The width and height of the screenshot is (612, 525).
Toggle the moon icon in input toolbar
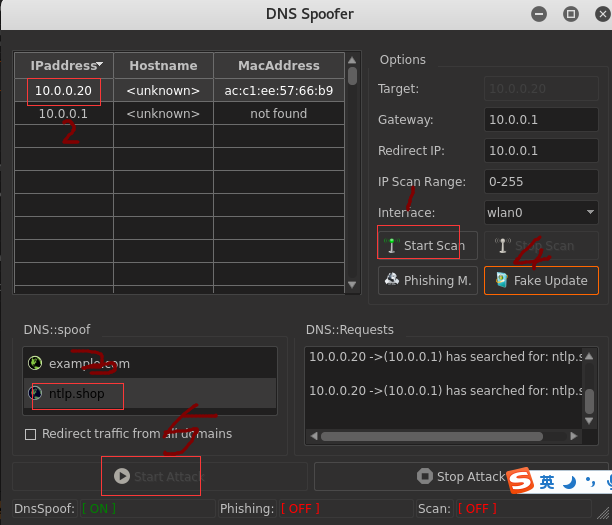[570, 482]
